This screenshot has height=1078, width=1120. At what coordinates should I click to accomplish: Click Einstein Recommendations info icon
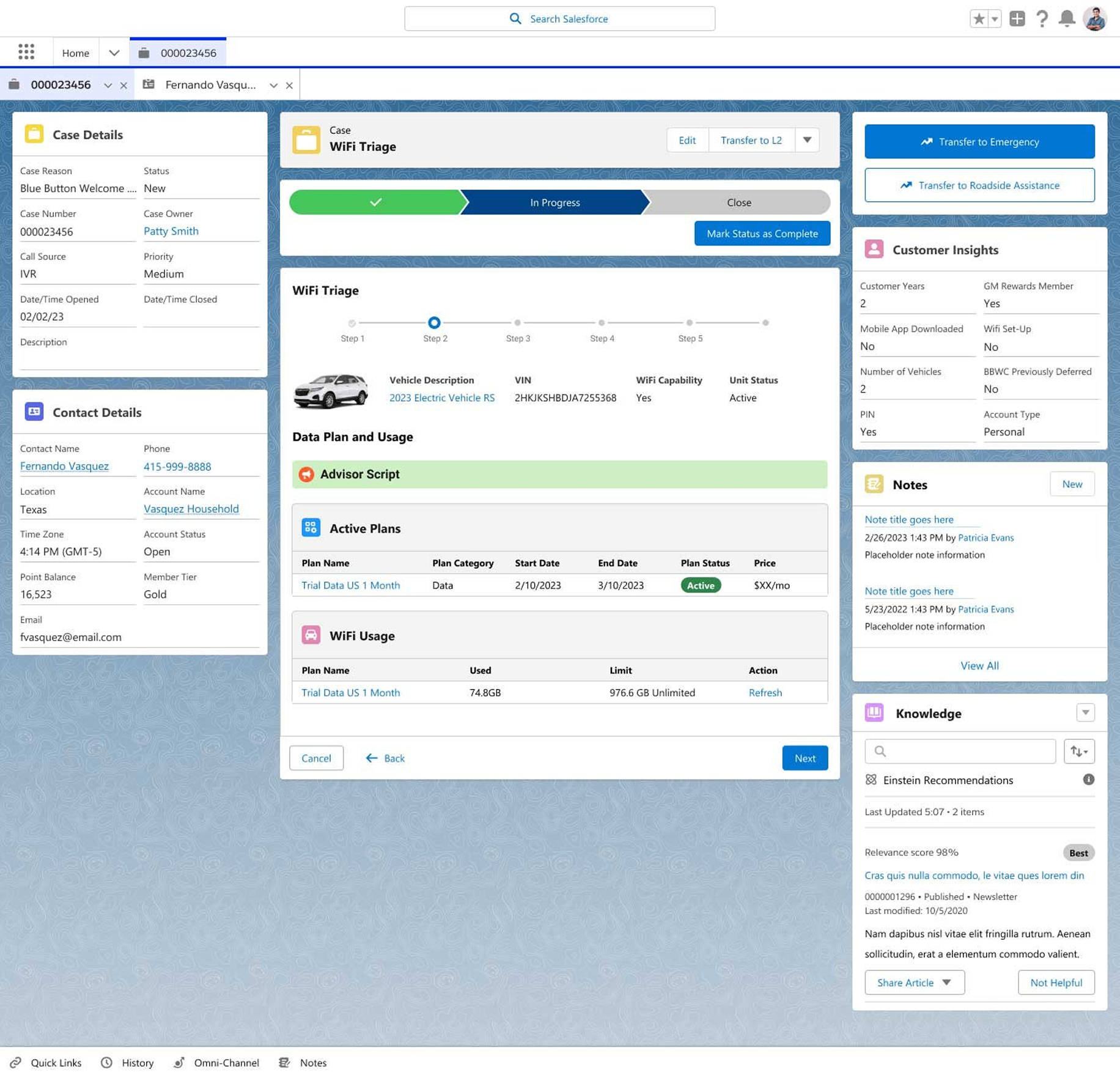(1088, 779)
